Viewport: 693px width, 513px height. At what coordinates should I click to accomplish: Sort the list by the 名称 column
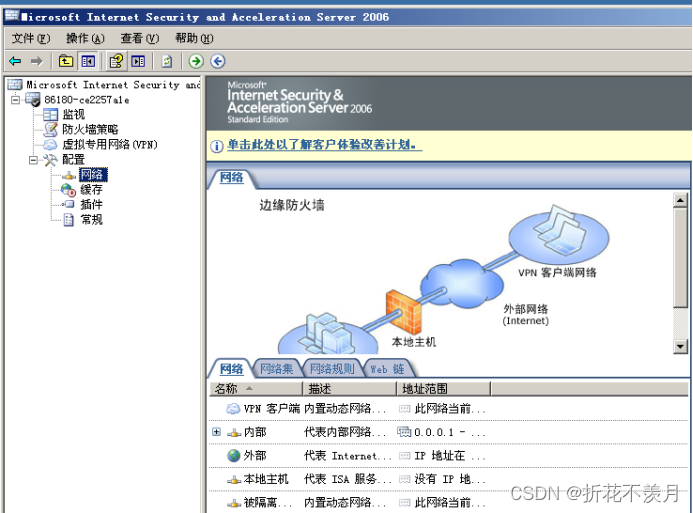coord(256,389)
